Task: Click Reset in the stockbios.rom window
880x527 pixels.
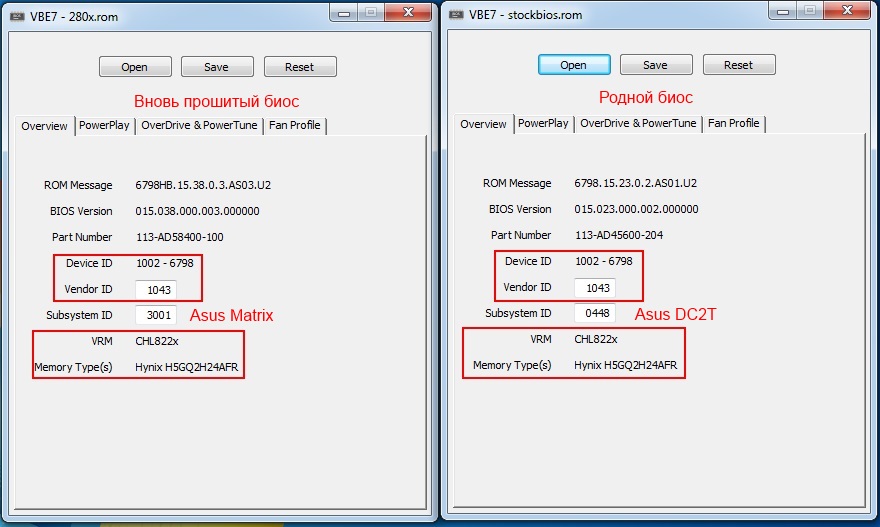Action: [739, 65]
